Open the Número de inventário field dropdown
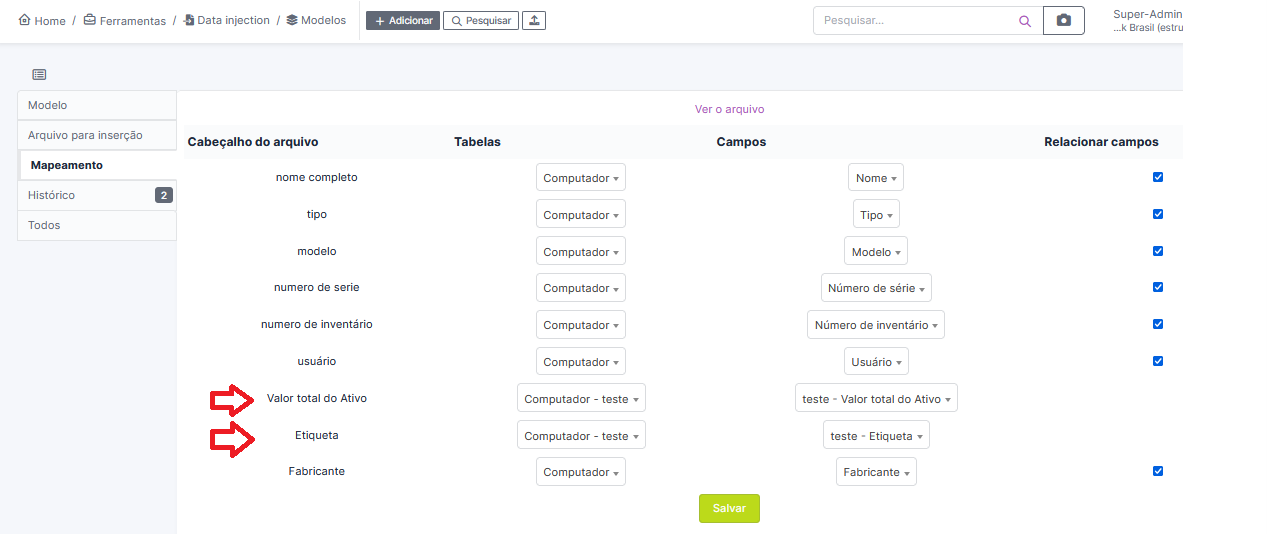The height and width of the screenshot is (534, 1267). (x=876, y=325)
